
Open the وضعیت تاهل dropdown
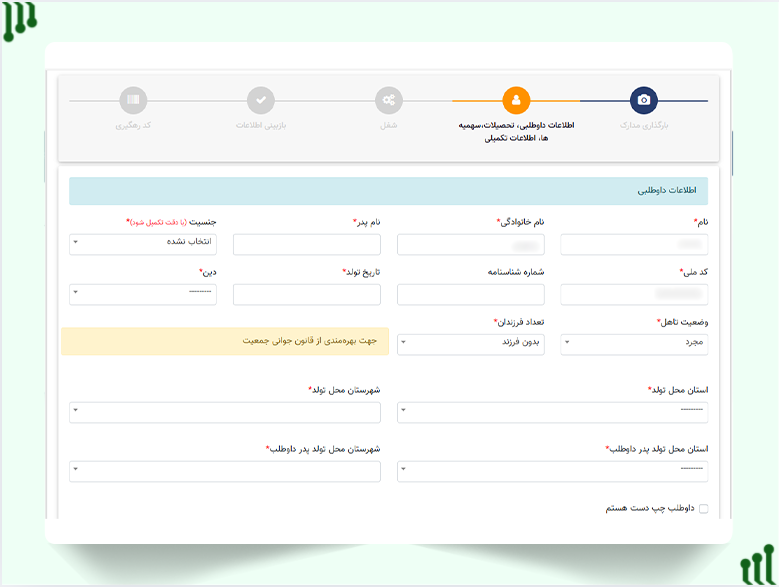pyautogui.click(x=634, y=345)
